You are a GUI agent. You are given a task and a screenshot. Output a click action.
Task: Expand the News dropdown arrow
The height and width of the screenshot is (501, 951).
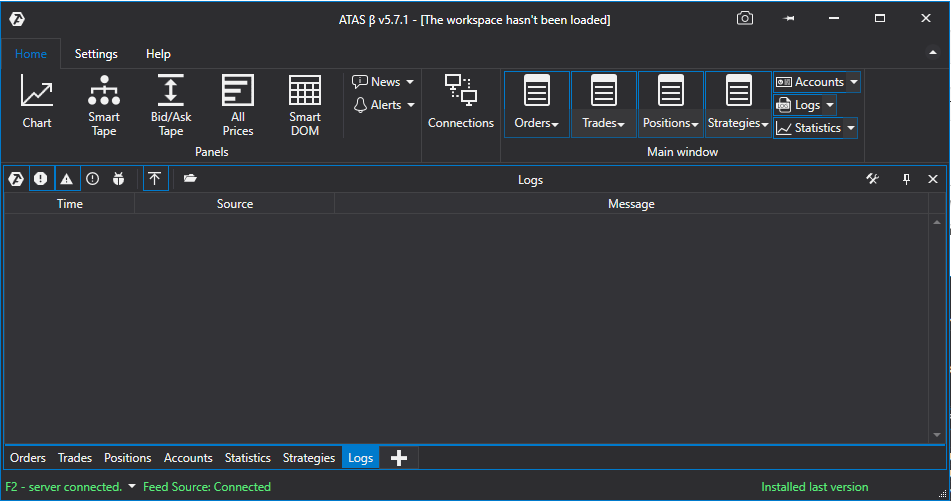pyautogui.click(x=410, y=82)
